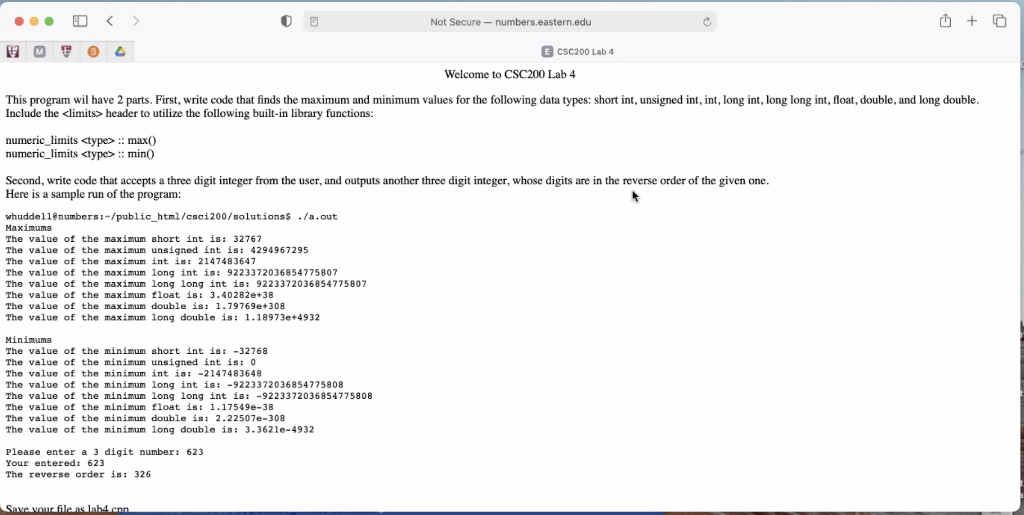Click the minimum short int -32768 line

(136, 351)
